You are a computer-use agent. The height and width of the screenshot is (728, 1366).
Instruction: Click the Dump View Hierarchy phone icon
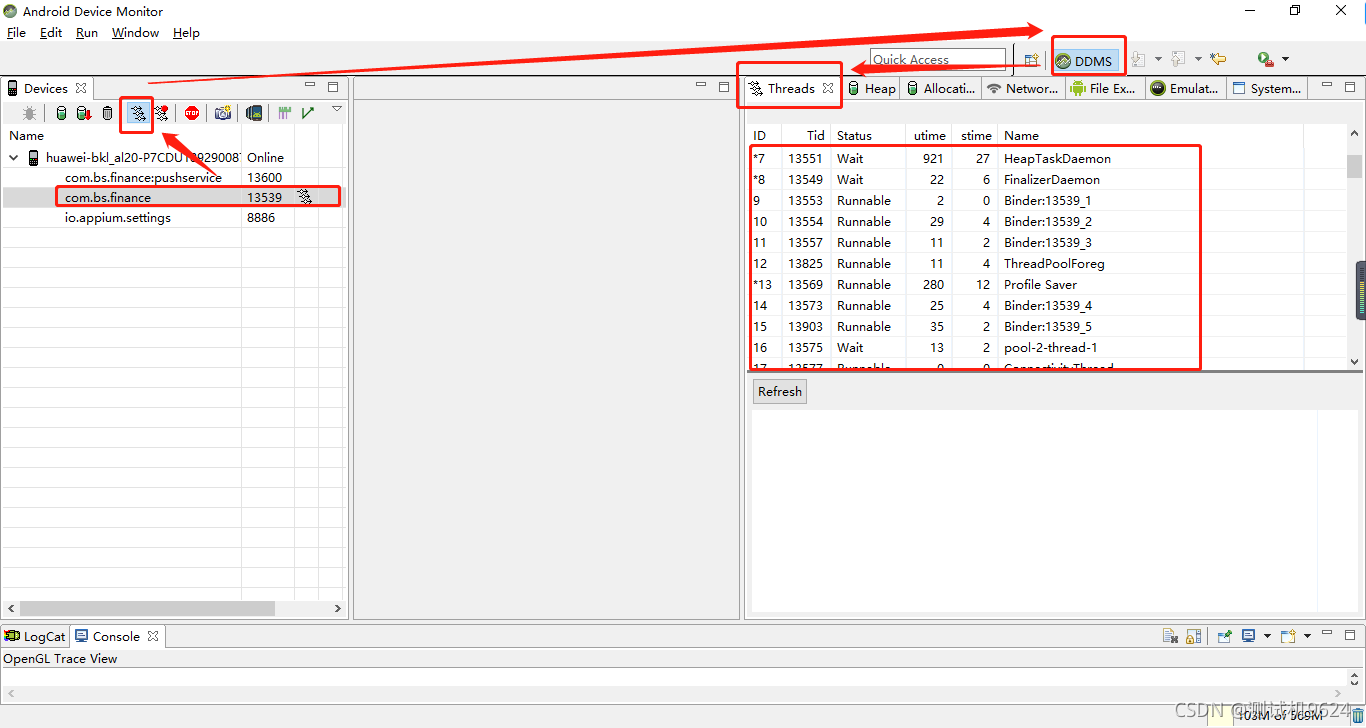click(254, 113)
